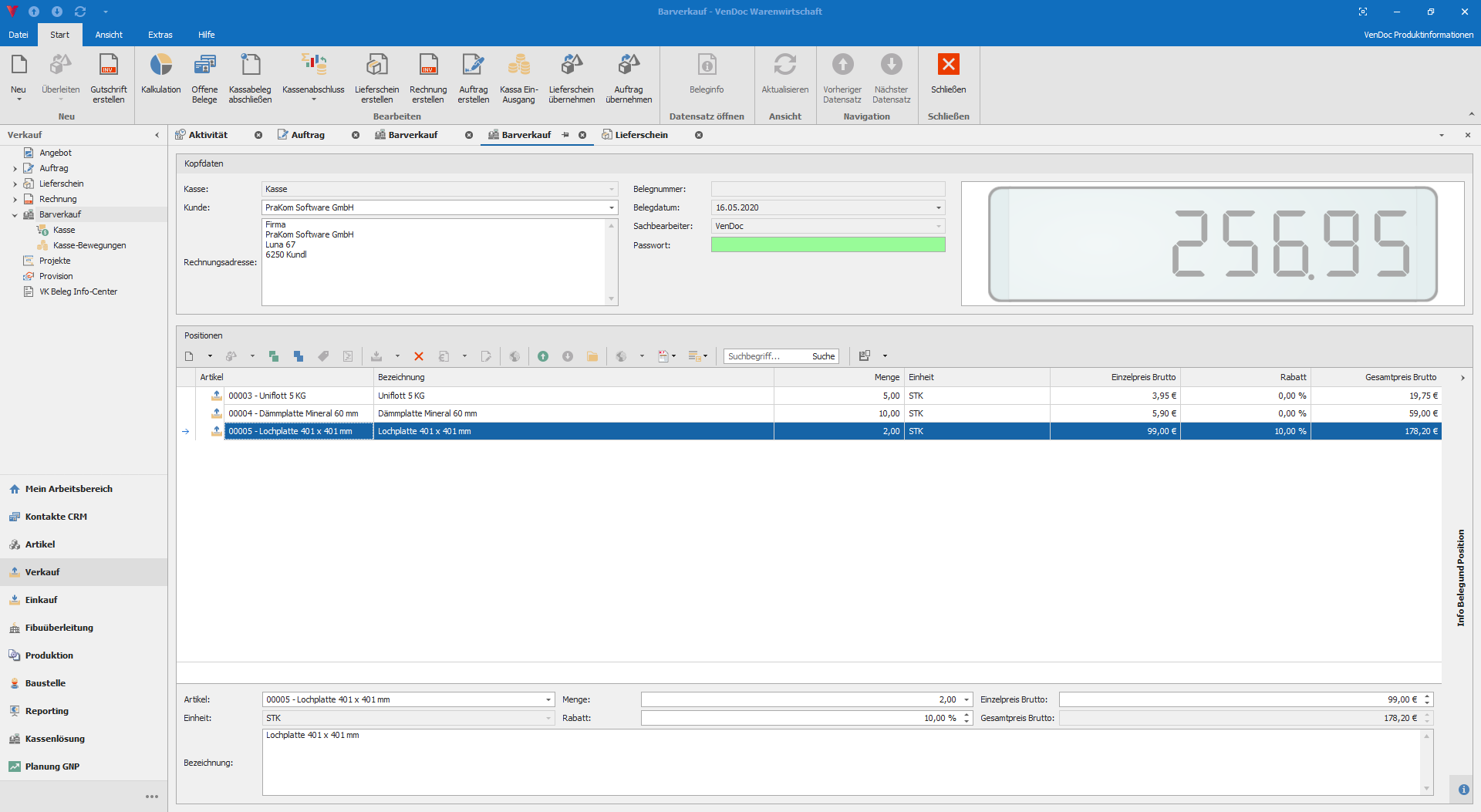Pin the active Barverkauf tab
Screen dimensions: 1481x812
click(565, 135)
